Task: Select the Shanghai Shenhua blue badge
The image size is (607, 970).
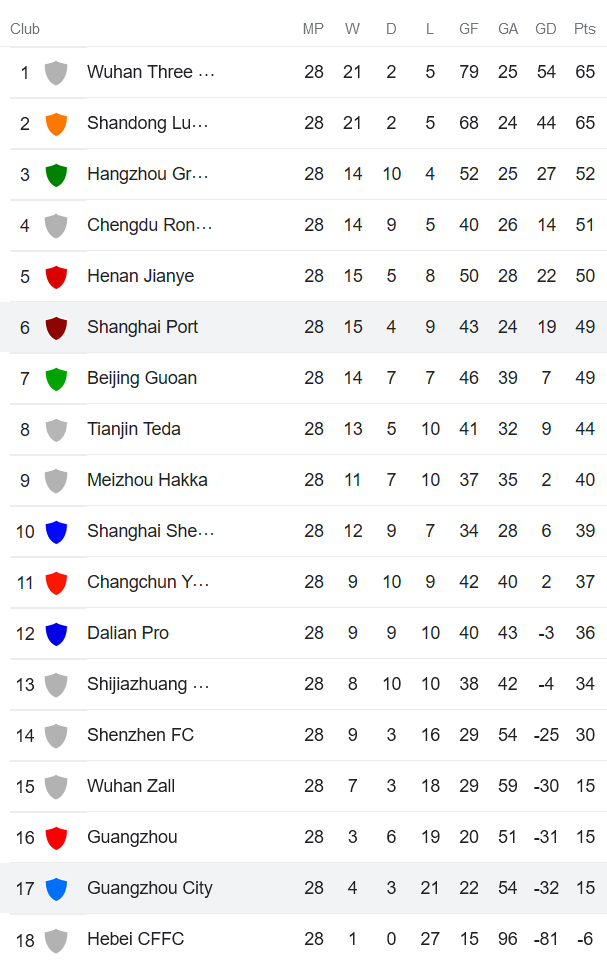Action: (x=56, y=531)
